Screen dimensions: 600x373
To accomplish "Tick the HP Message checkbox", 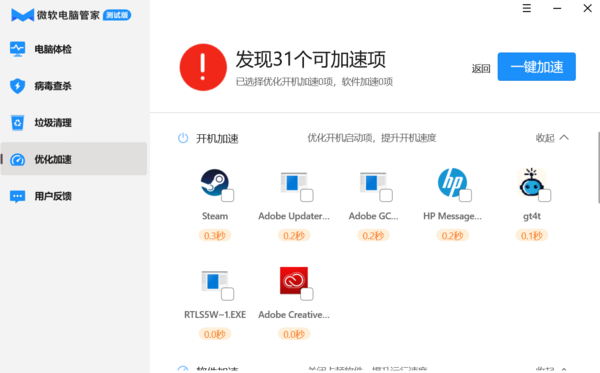I will (465, 195).
